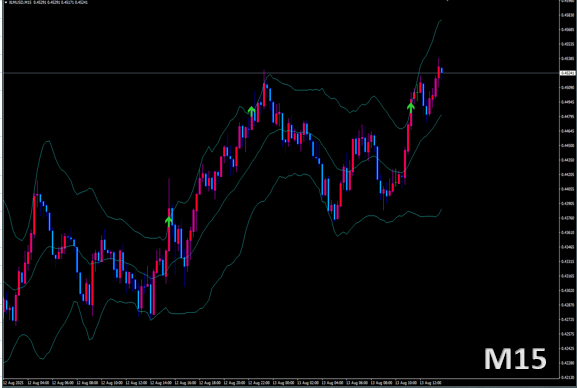Viewport: 577px width, 388px height.
Task: Select the horizontal current price line
Action: pyautogui.click(x=281, y=73)
